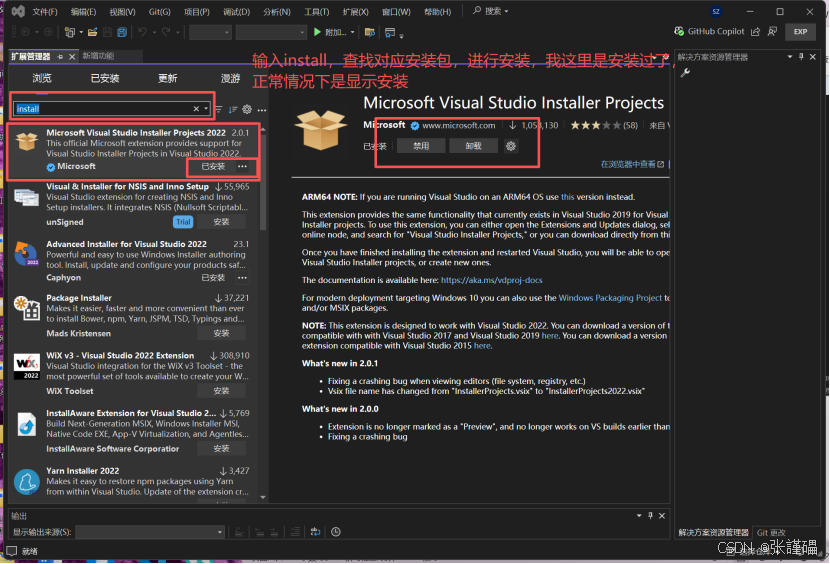Open the 视图(V) menu
Viewport: 830px width, 564px height.
click(122, 11)
